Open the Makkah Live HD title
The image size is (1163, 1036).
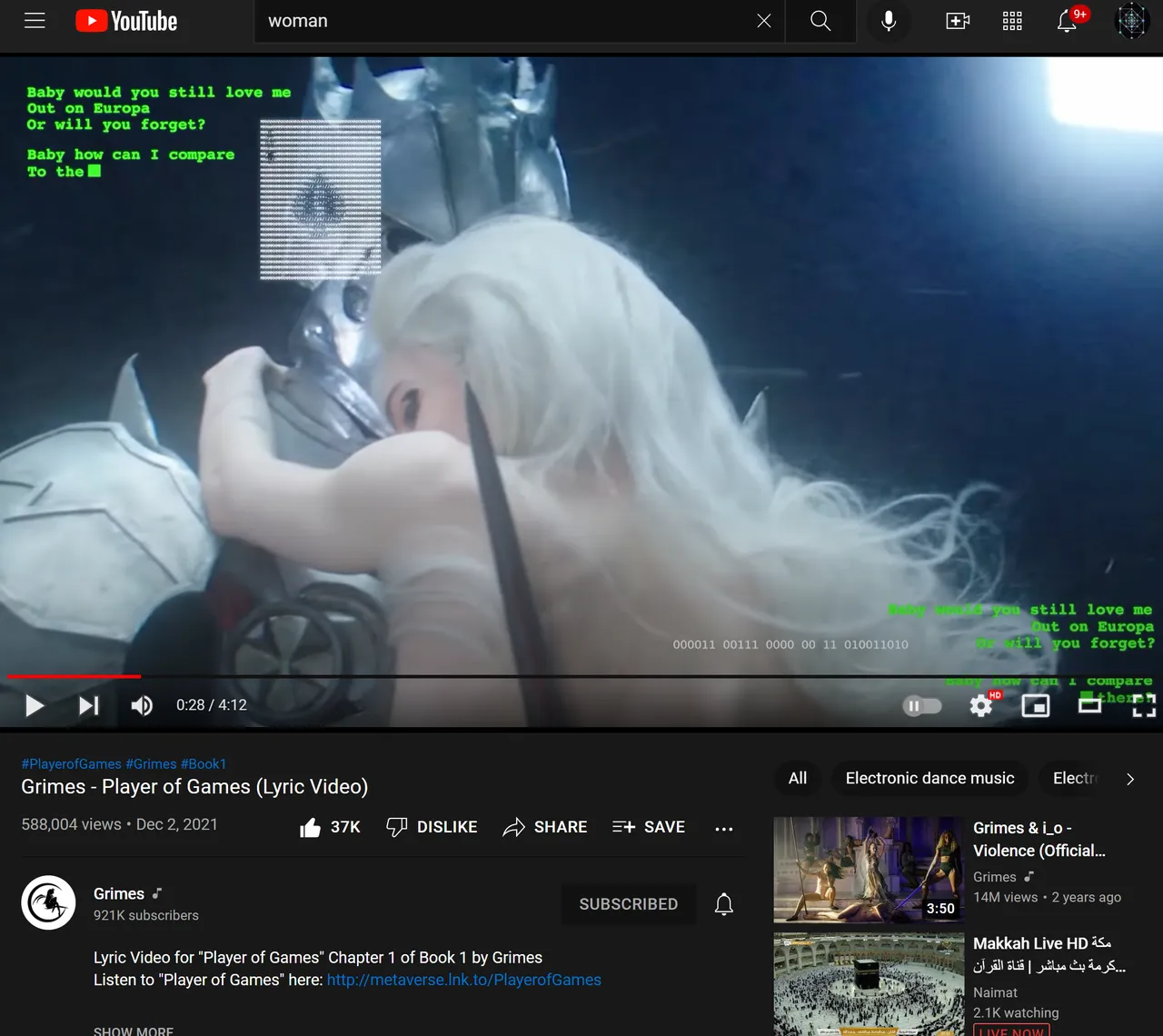(x=1049, y=954)
